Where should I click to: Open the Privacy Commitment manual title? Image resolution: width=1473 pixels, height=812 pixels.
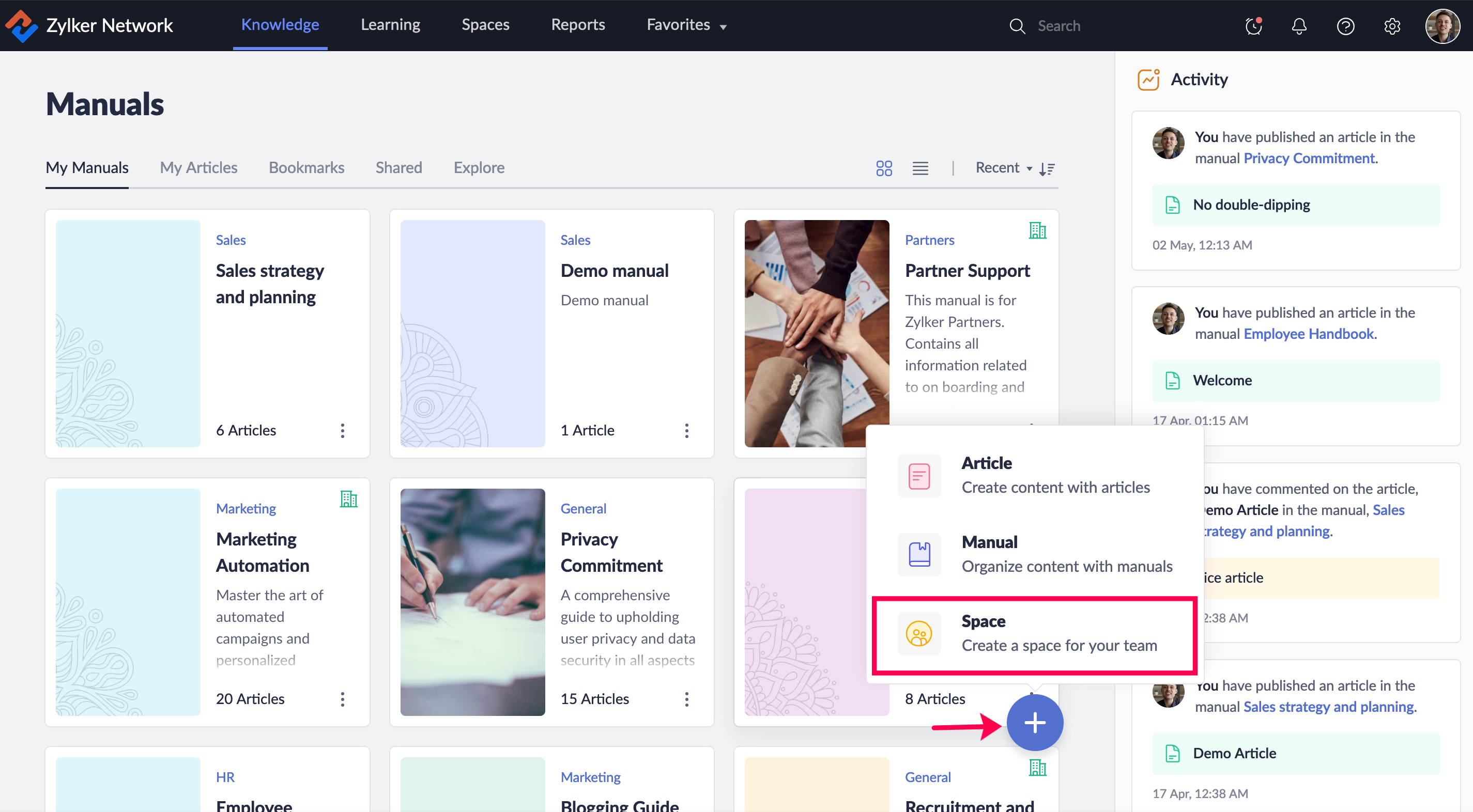[x=611, y=552]
